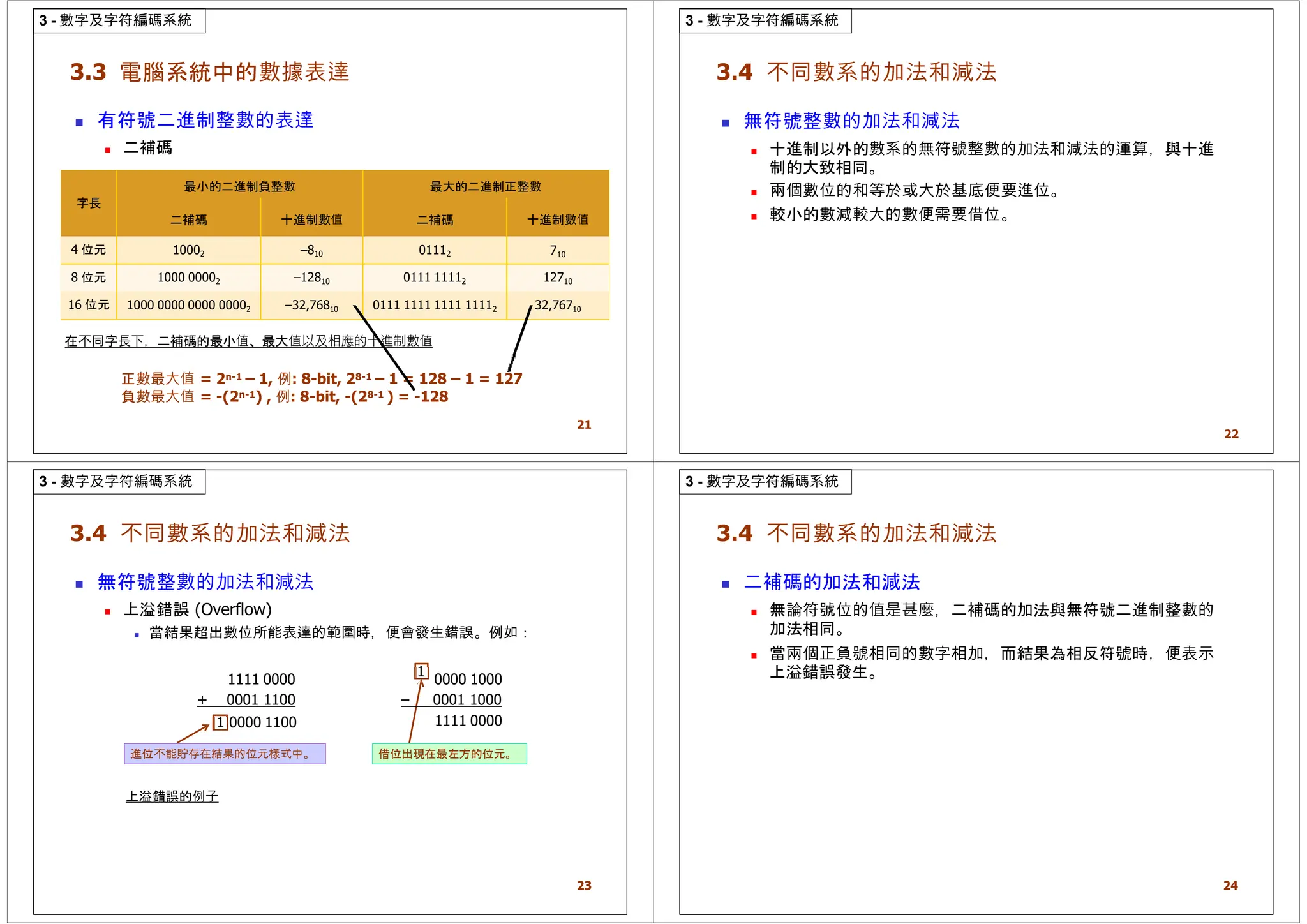Viewport: 1307px width, 924px height.
Task: Click the '最大的二進制正整數' column header
Action: tap(486, 186)
